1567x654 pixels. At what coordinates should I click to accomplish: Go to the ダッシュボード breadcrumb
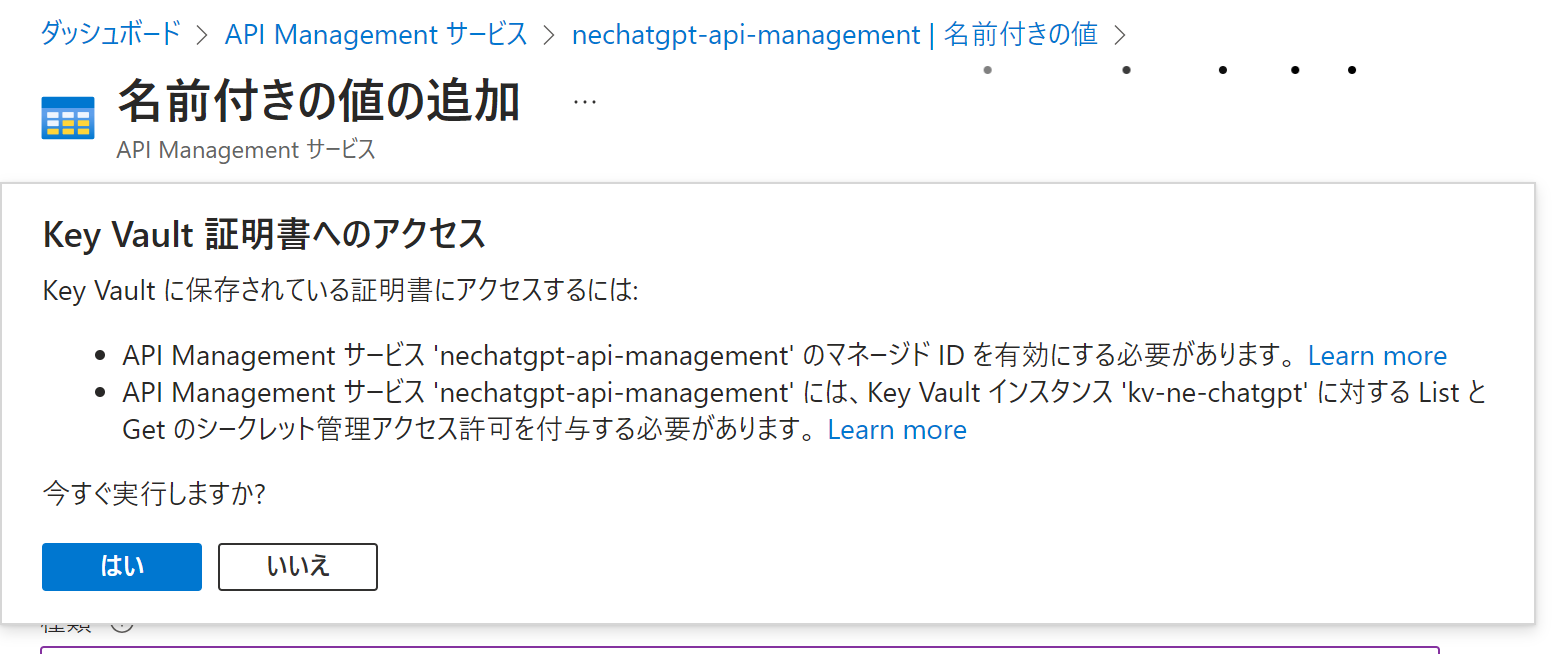pyautogui.click(x=110, y=34)
